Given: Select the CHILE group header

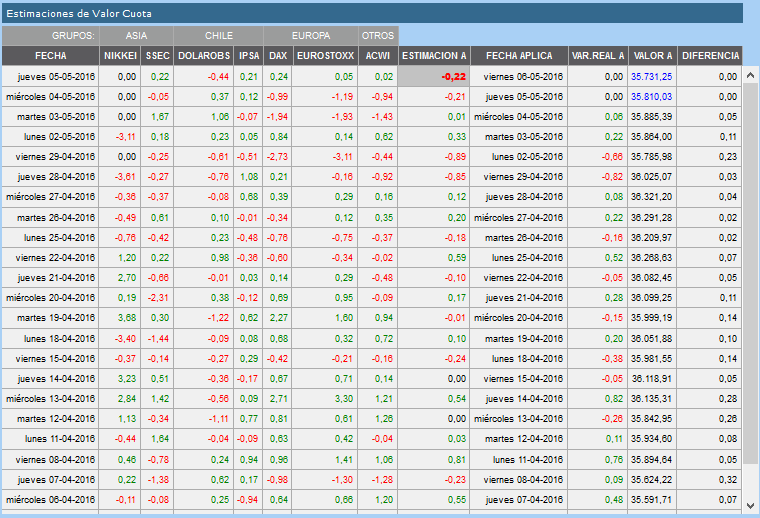Looking at the screenshot, I should pyautogui.click(x=219, y=36).
